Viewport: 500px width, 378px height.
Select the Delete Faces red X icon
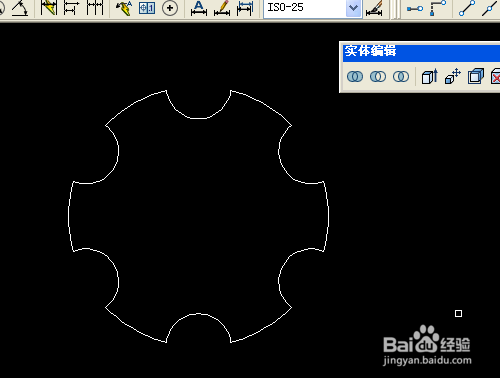496,77
